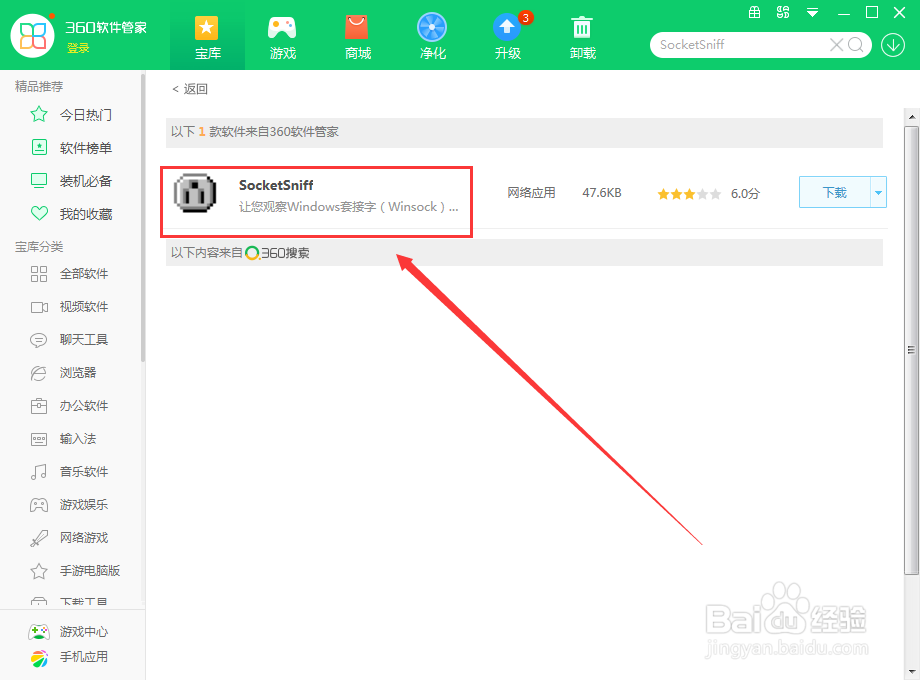Switch to the 游戏 tab
This screenshot has height=680, width=920.
tap(282, 38)
